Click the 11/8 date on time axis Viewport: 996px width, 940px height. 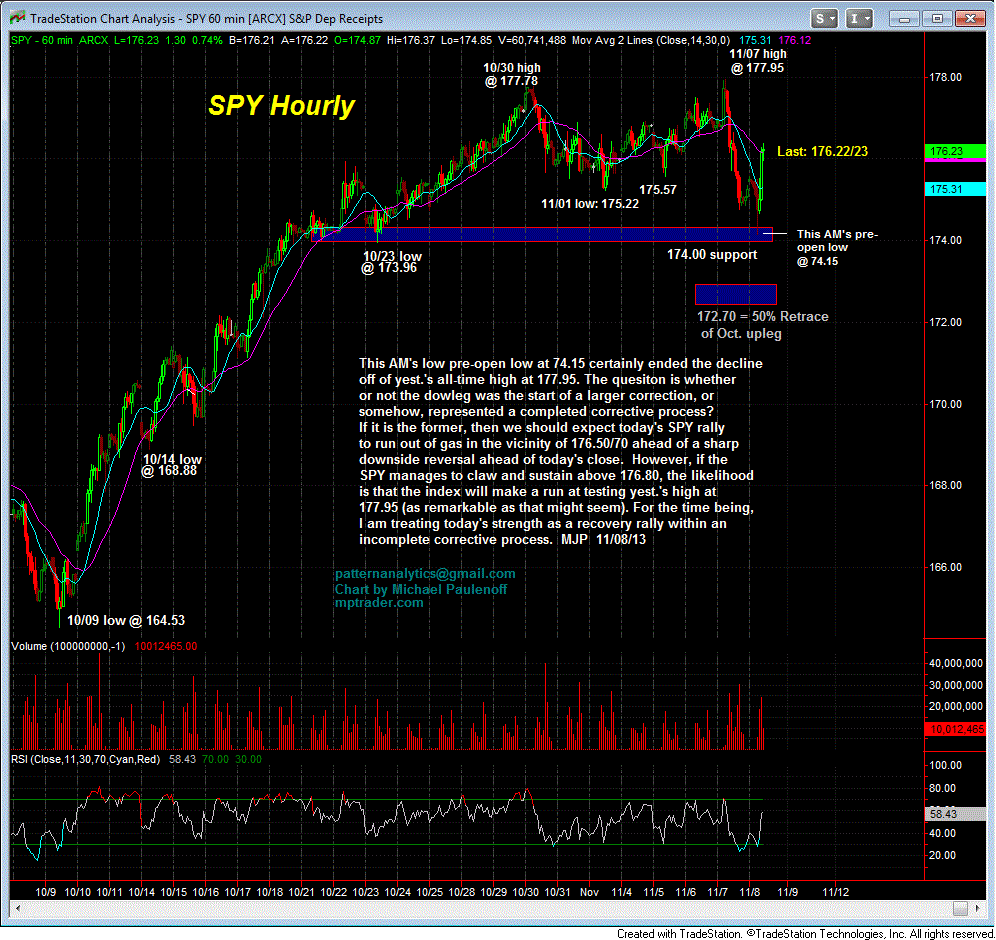750,892
